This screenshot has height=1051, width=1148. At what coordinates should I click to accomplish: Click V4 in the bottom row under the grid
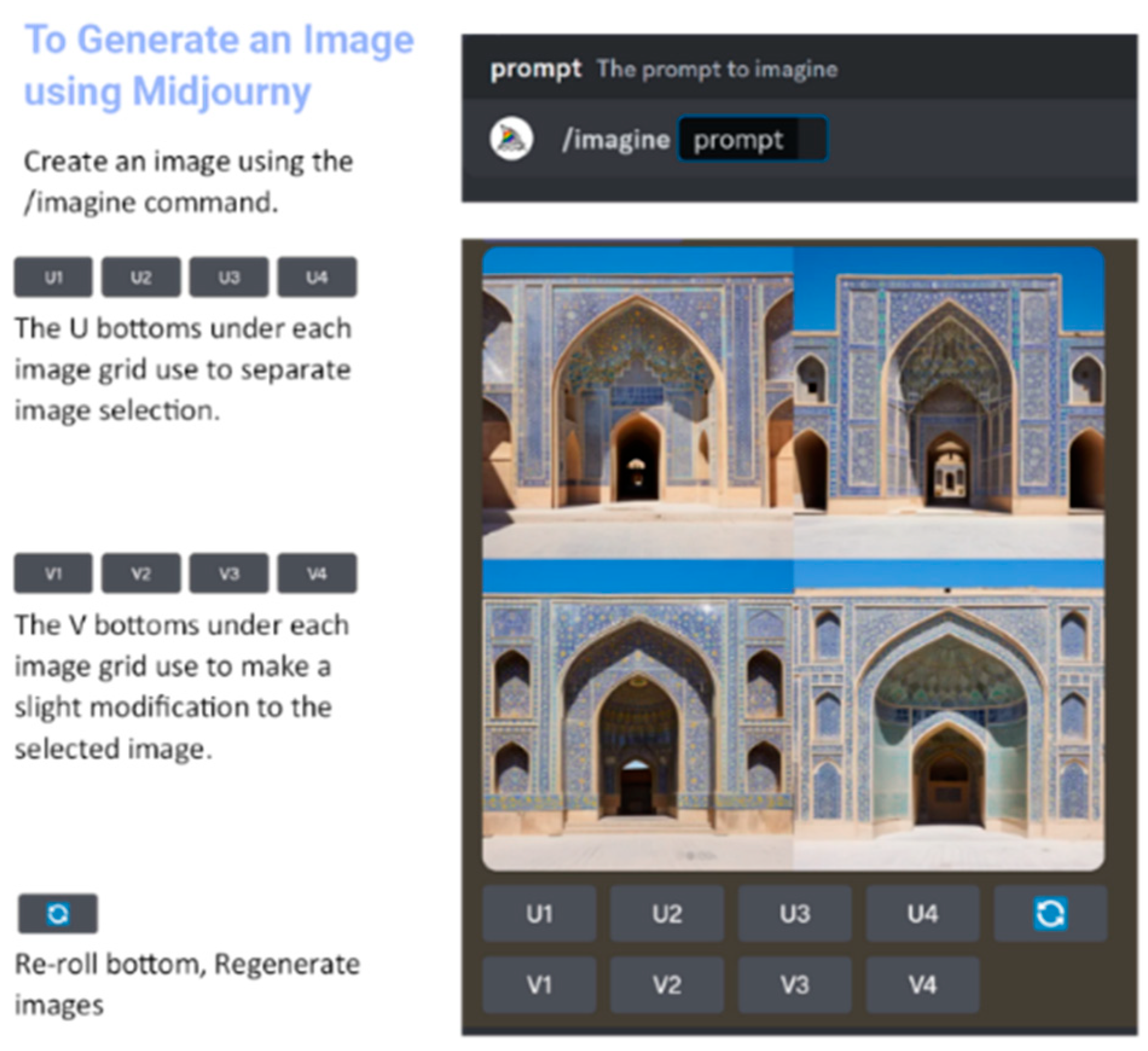coord(922,985)
